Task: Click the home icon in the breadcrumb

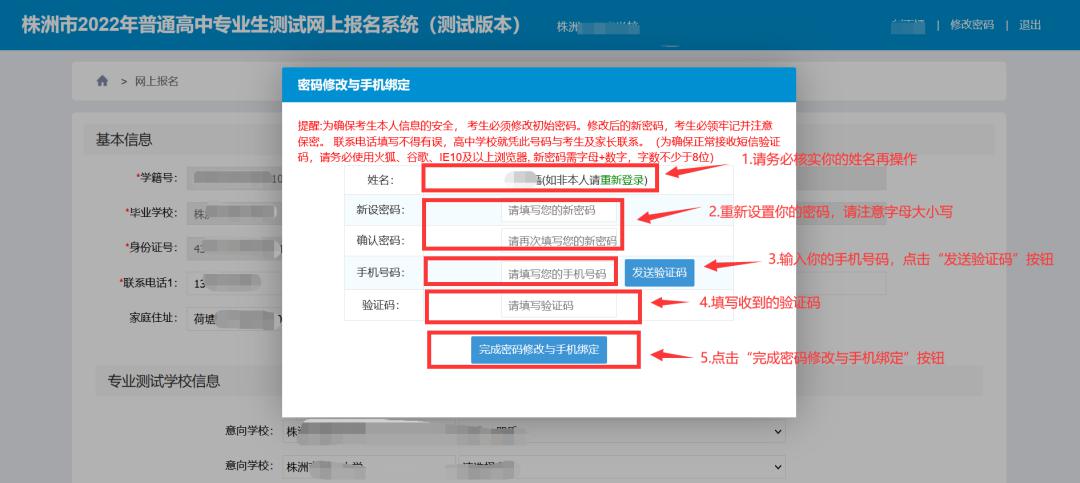Action: pyautogui.click(x=102, y=81)
